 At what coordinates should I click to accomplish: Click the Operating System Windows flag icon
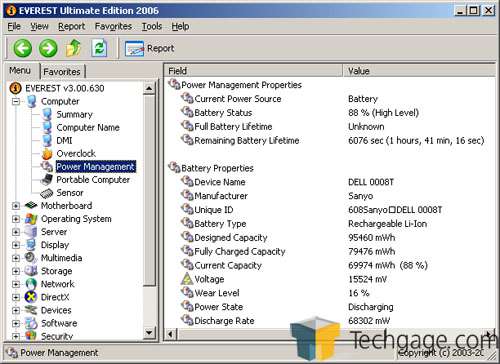pyautogui.click(x=31, y=219)
